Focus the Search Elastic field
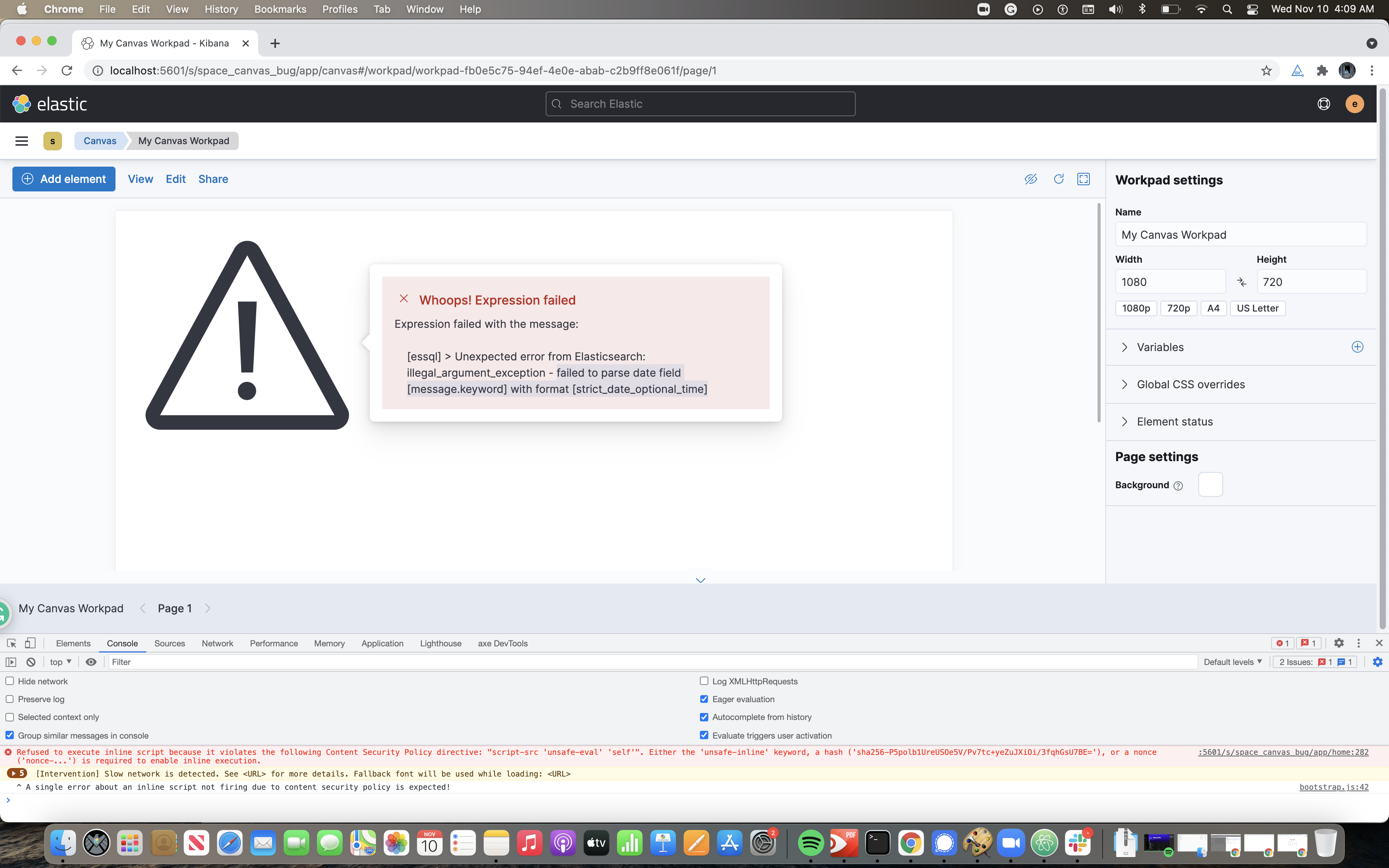This screenshot has height=868, width=1389. pyautogui.click(x=700, y=104)
